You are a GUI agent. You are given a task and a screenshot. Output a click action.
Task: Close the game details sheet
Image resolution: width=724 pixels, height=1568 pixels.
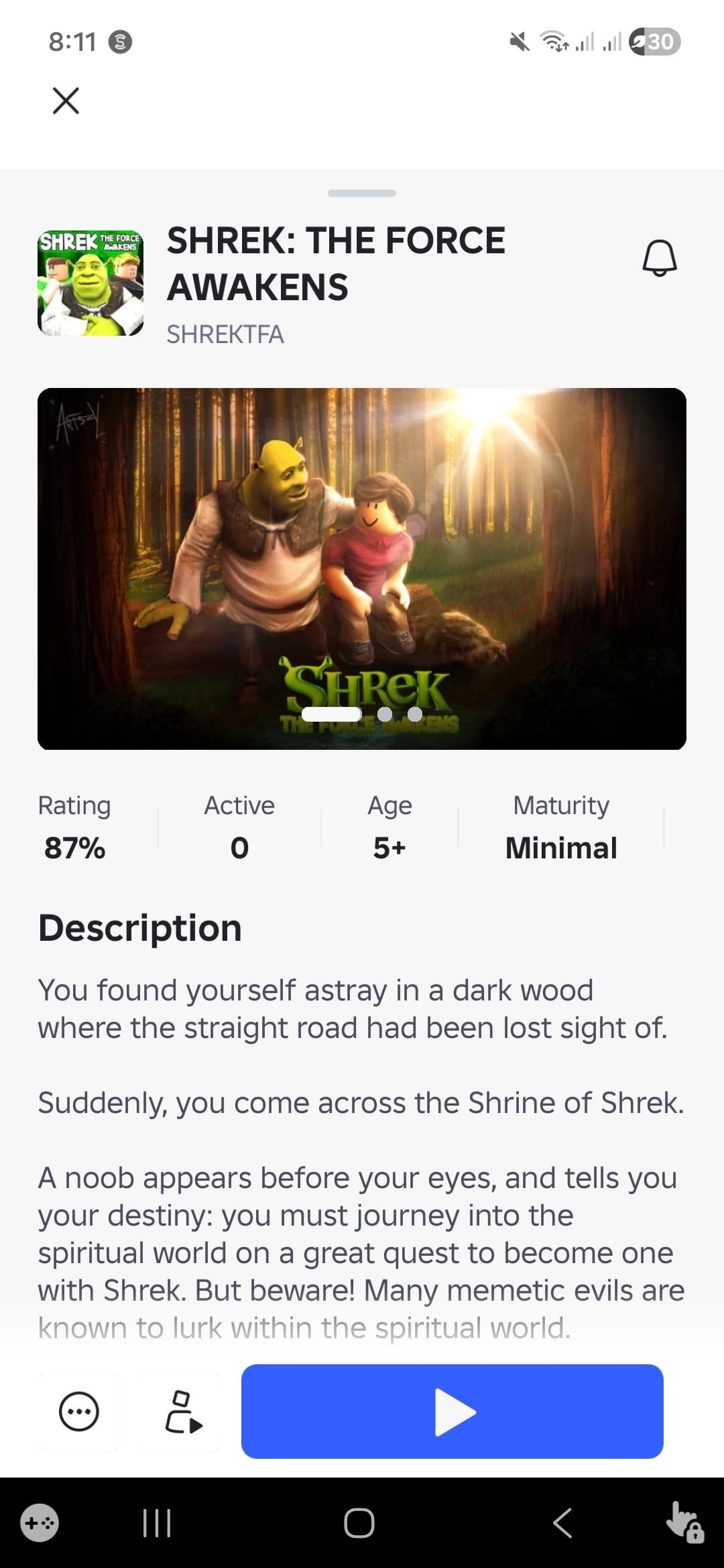tap(66, 101)
